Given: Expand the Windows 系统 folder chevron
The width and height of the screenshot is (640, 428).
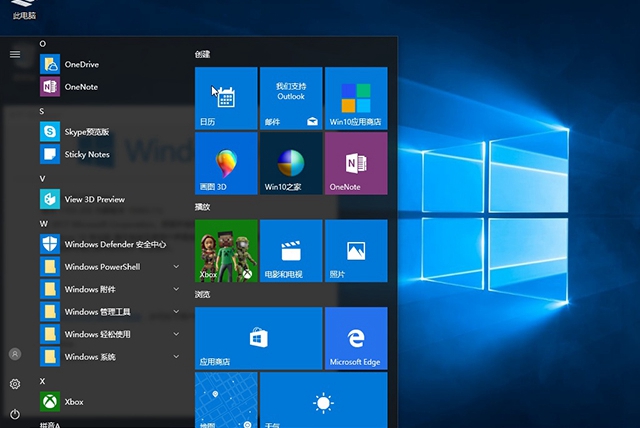Looking at the screenshot, I should click(176, 356).
